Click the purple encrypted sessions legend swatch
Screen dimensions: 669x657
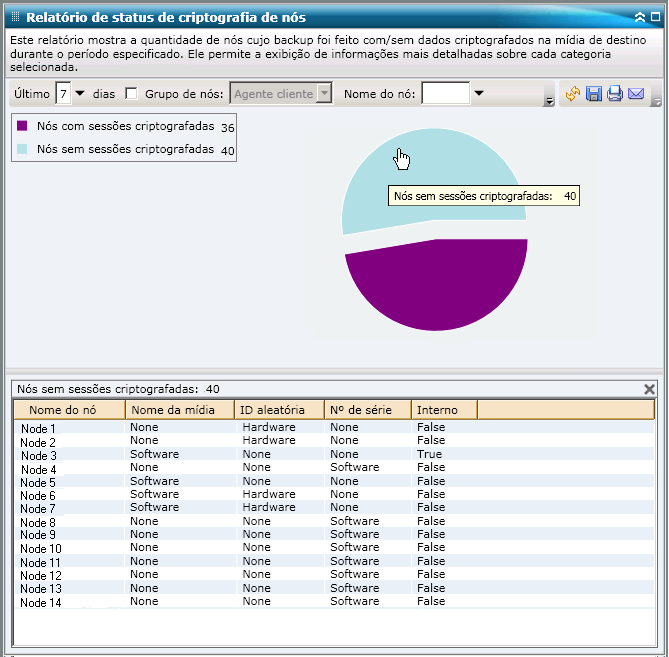click(x=23, y=127)
